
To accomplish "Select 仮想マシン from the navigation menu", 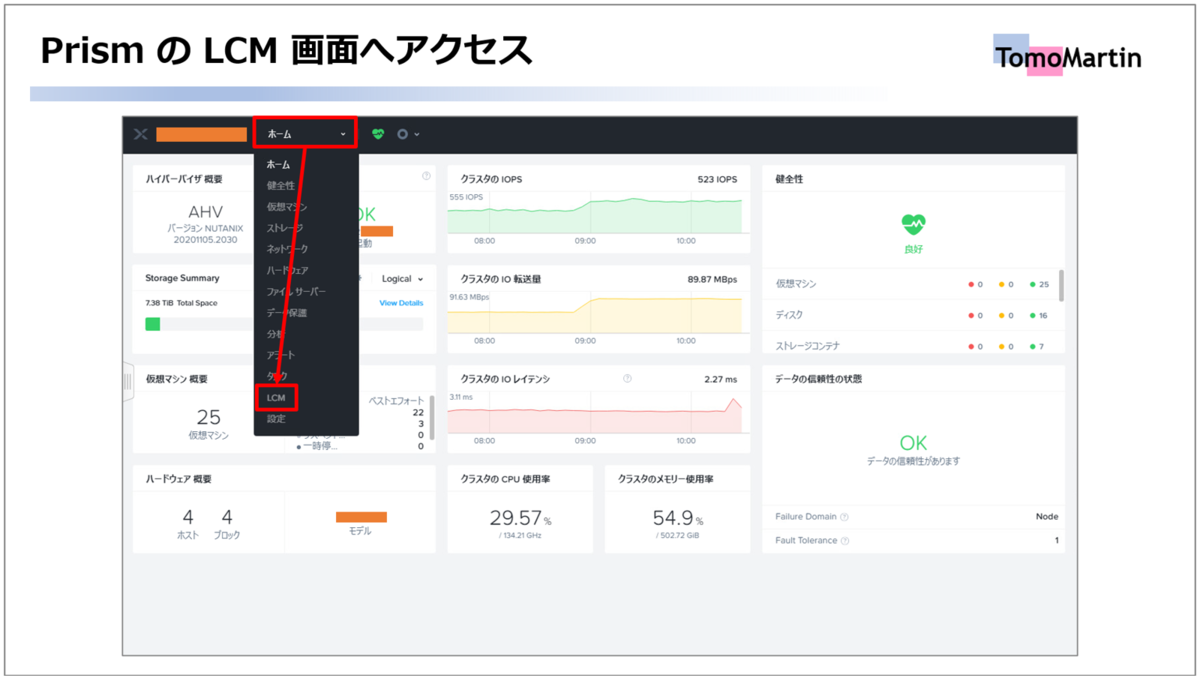I will pyautogui.click(x=287, y=207).
